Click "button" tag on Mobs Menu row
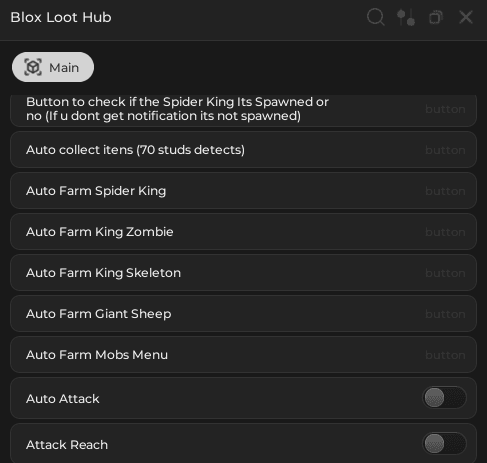The width and height of the screenshot is (487, 463). (x=445, y=355)
